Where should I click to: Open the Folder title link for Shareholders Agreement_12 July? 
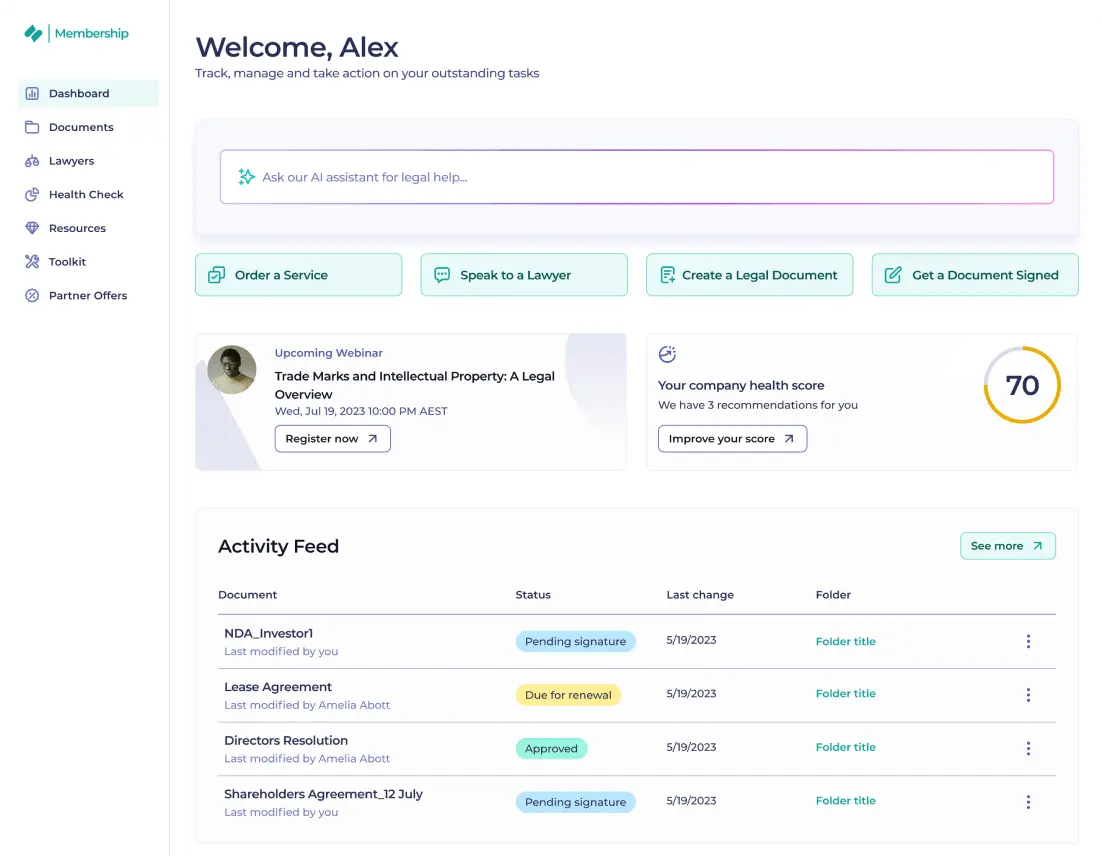click(845, 800)
